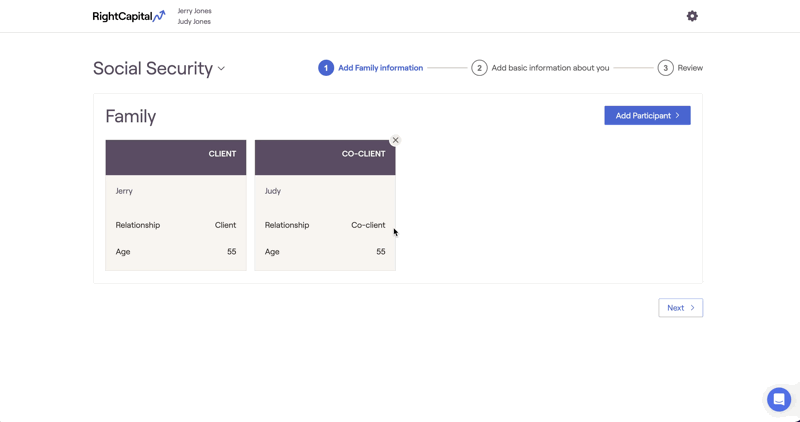800x422 pixels.
Task: Click step 2 circle icon
Action: [479, 68]
